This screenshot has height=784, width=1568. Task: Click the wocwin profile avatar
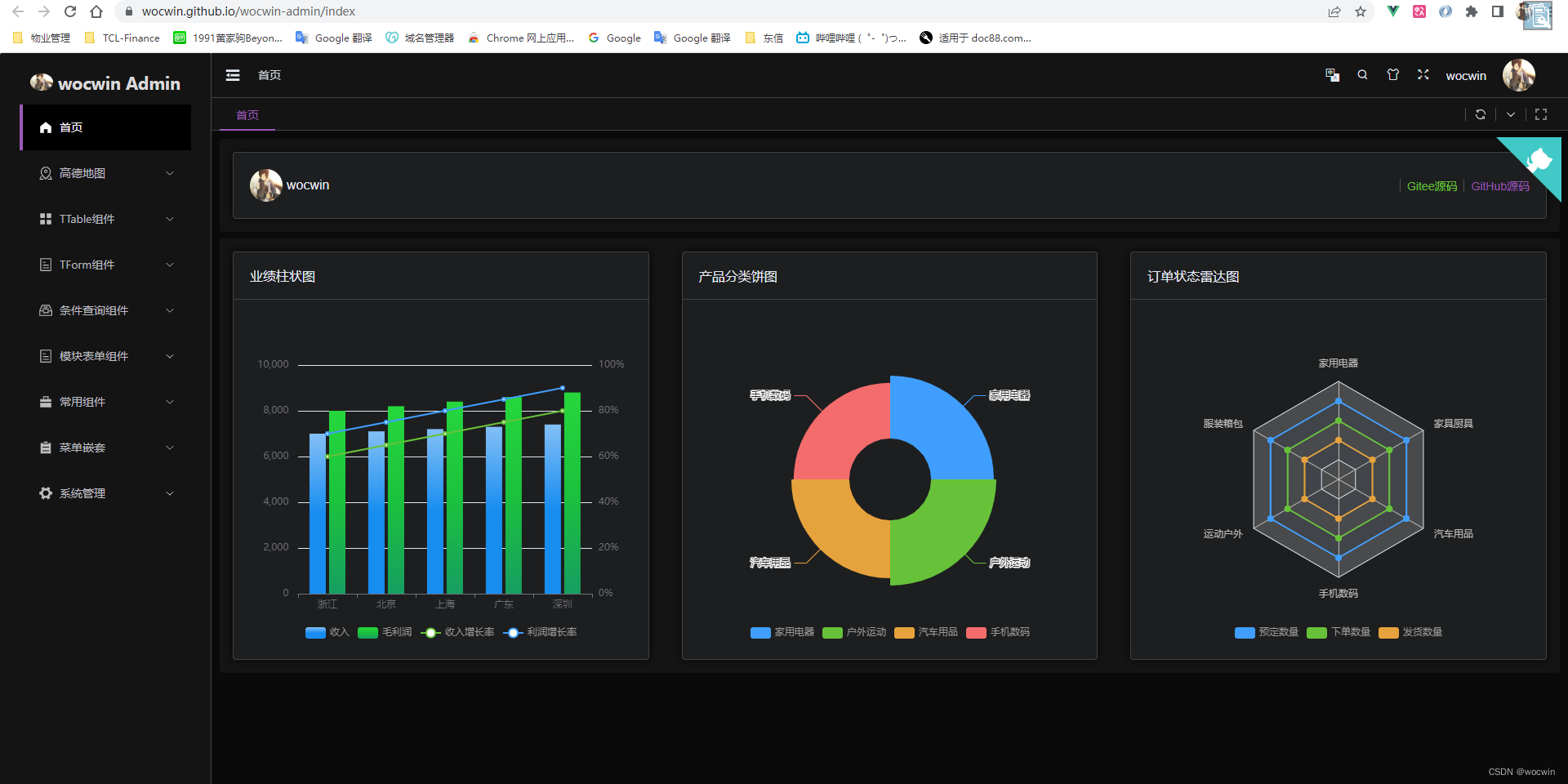coord(1519,74)
